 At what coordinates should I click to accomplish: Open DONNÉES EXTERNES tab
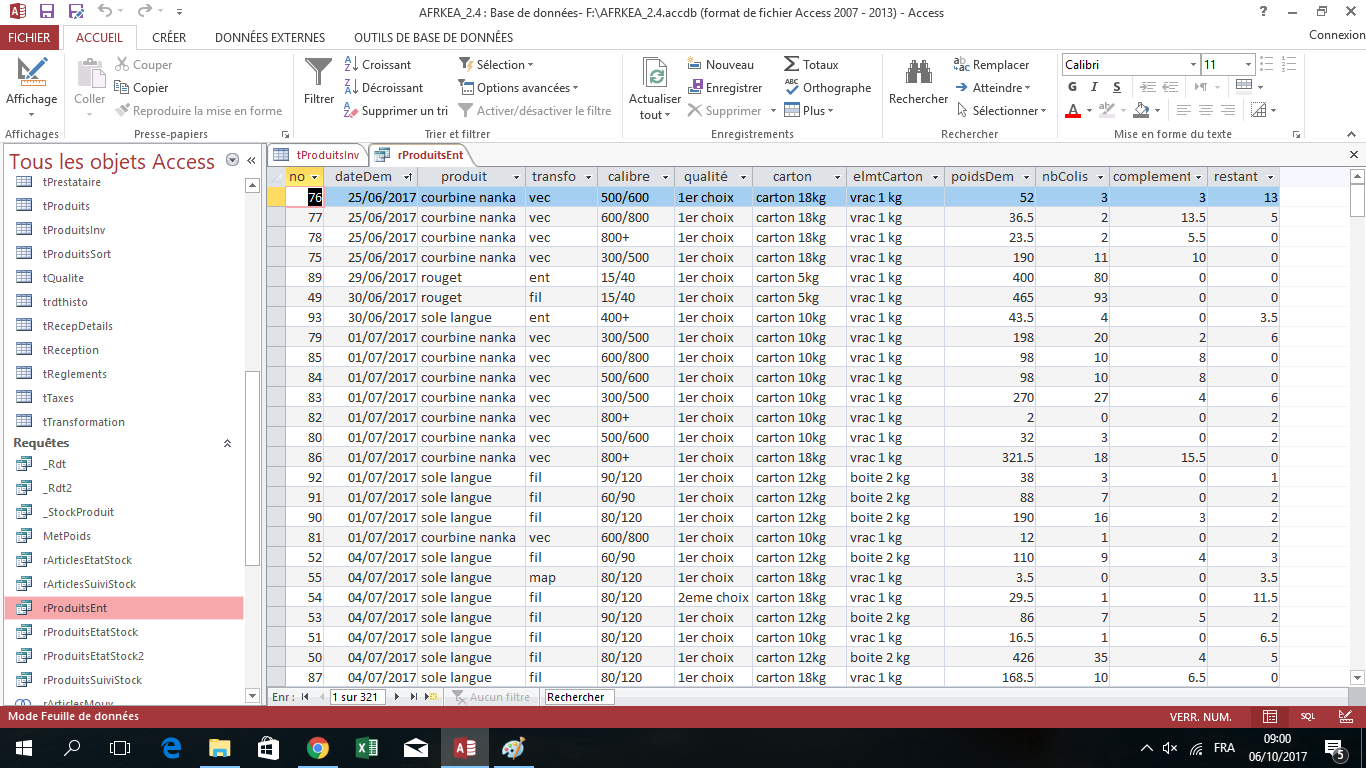point(270,37)
